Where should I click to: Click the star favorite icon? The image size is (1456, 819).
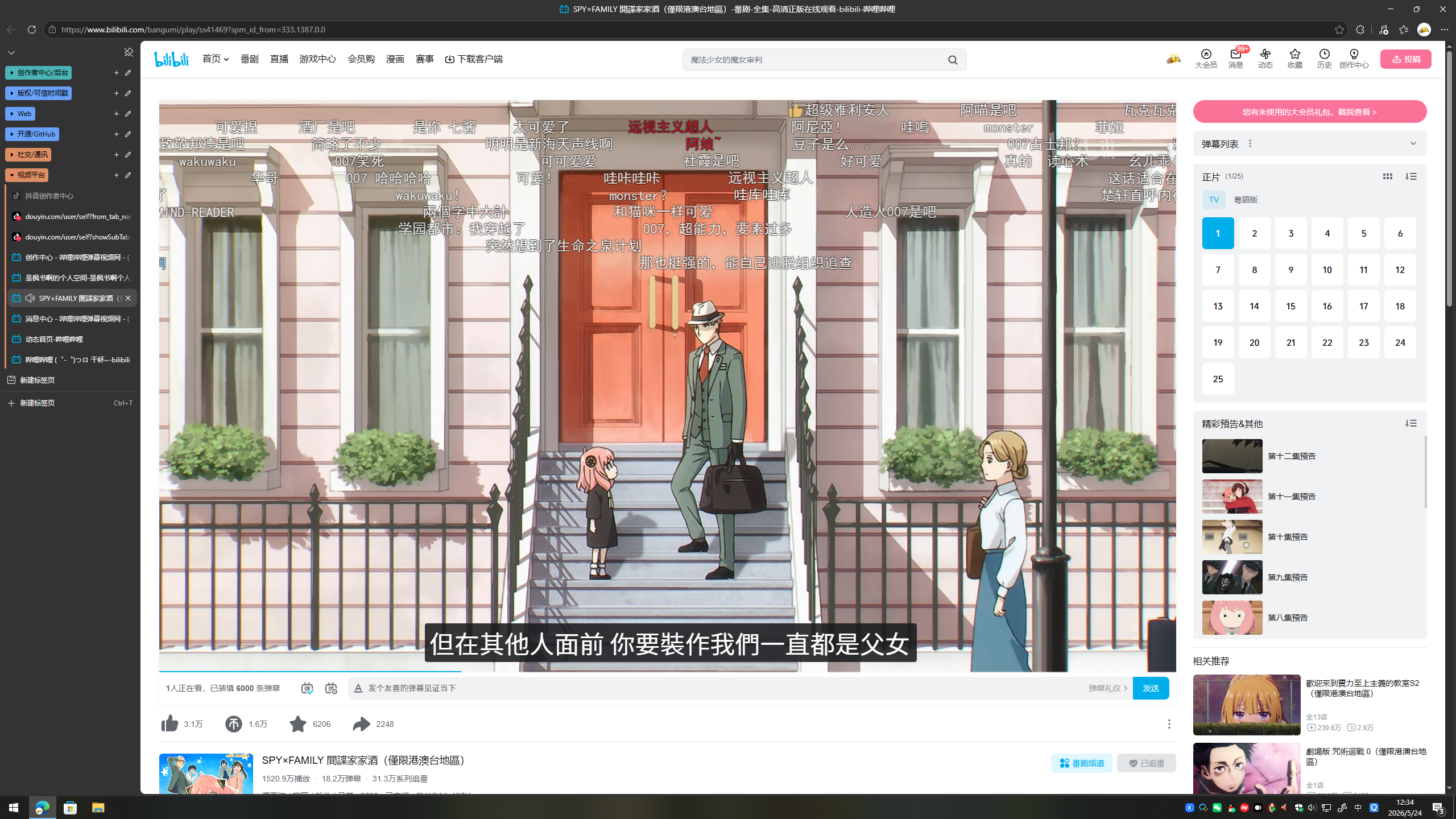pos(297,723)
